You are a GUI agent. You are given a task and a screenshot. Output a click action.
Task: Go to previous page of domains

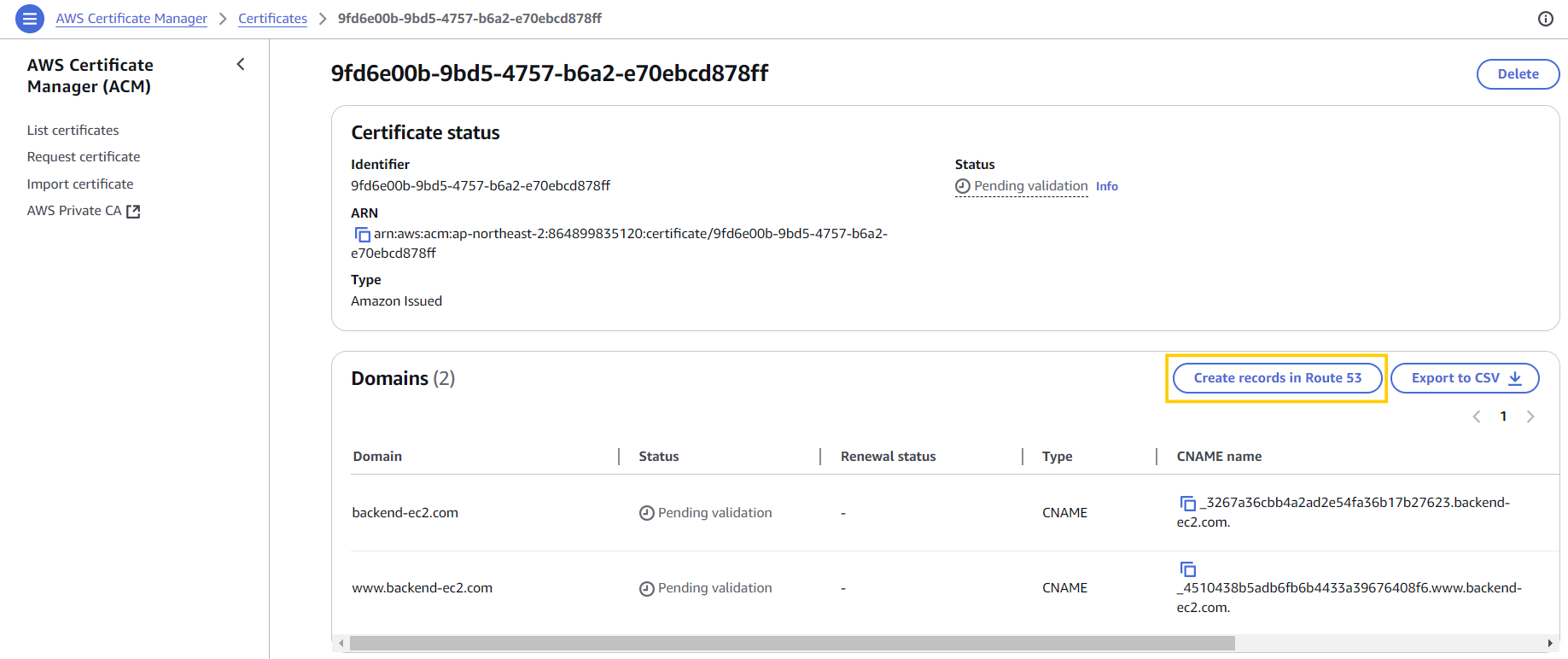[1477, 417]
